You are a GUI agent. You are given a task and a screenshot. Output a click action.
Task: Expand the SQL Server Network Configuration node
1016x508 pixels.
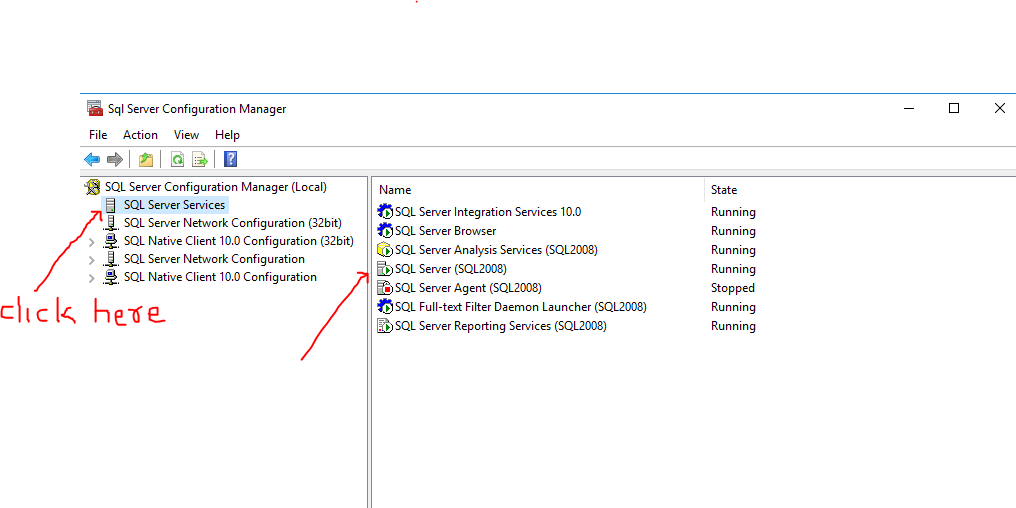91,260
